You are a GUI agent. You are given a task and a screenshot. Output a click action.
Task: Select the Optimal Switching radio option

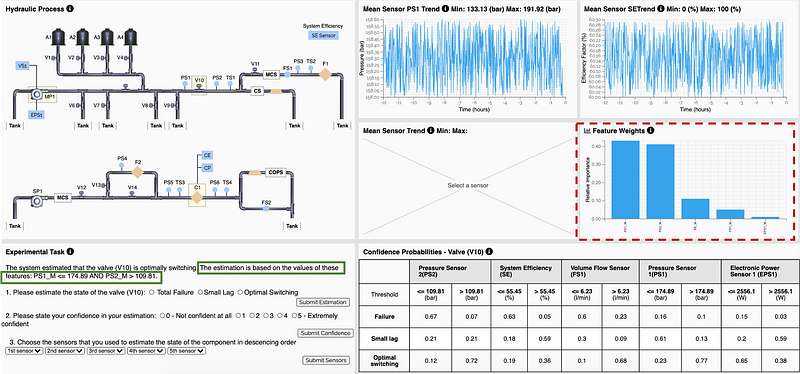[x=240, y=292]
